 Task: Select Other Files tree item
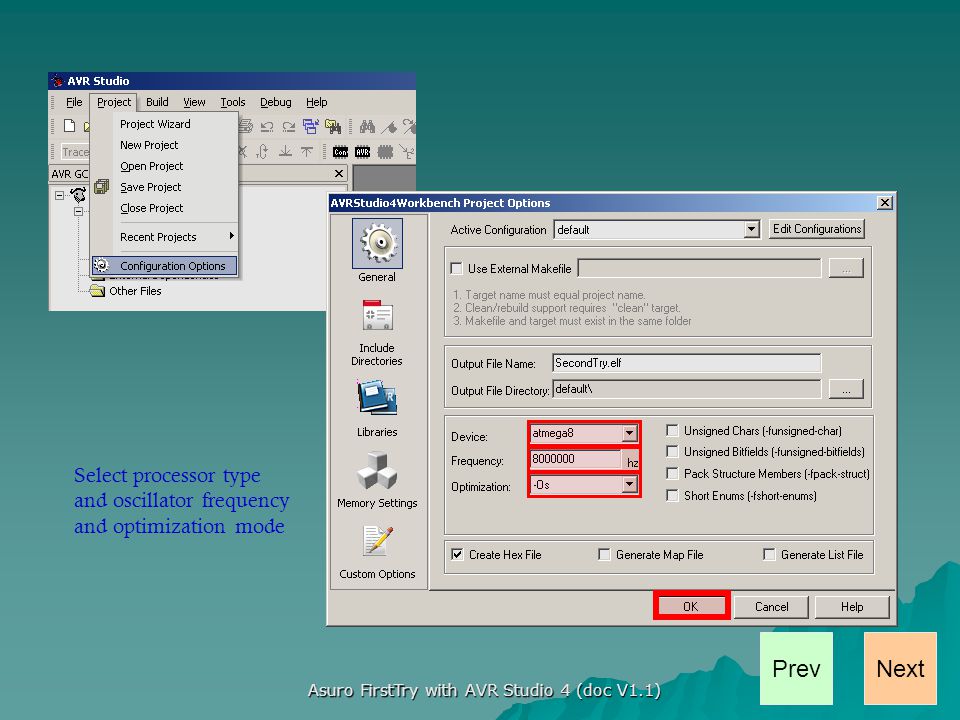(x=135, y=291)
